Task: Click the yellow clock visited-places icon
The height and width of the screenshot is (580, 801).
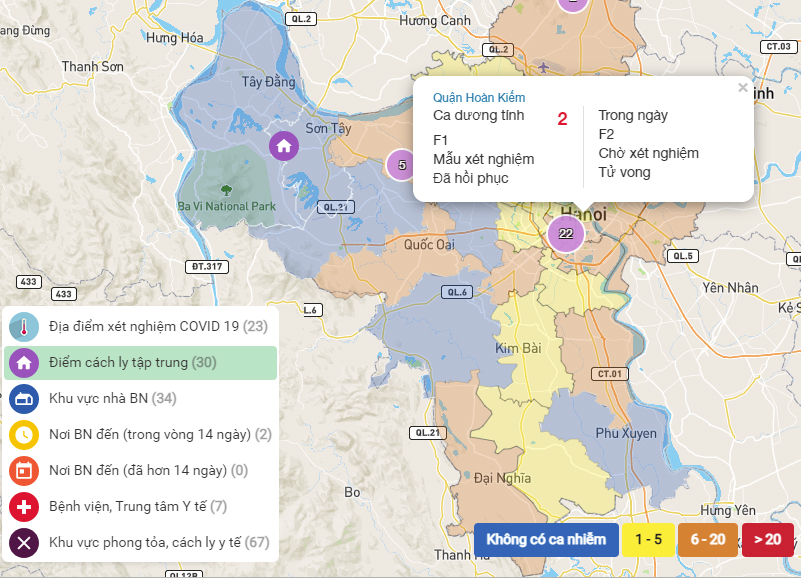Action: coord(24,435)
